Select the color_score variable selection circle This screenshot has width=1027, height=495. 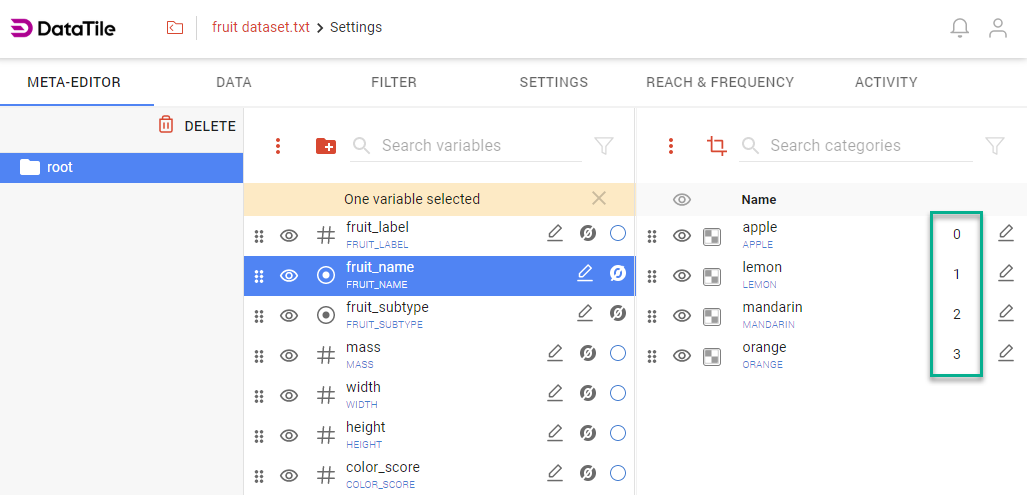click(x=617, y=473)
